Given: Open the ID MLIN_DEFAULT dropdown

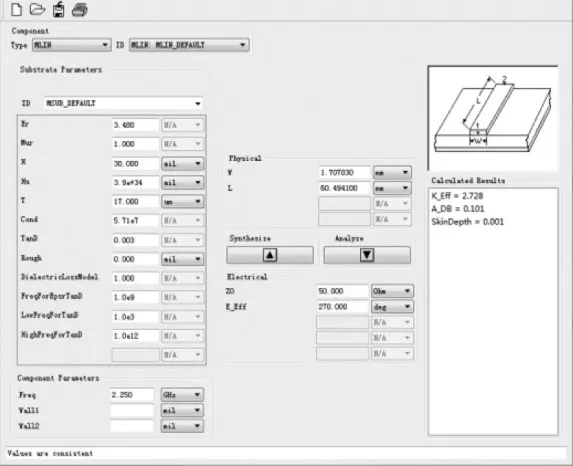Looking at the screenshot, I should 189,45.
